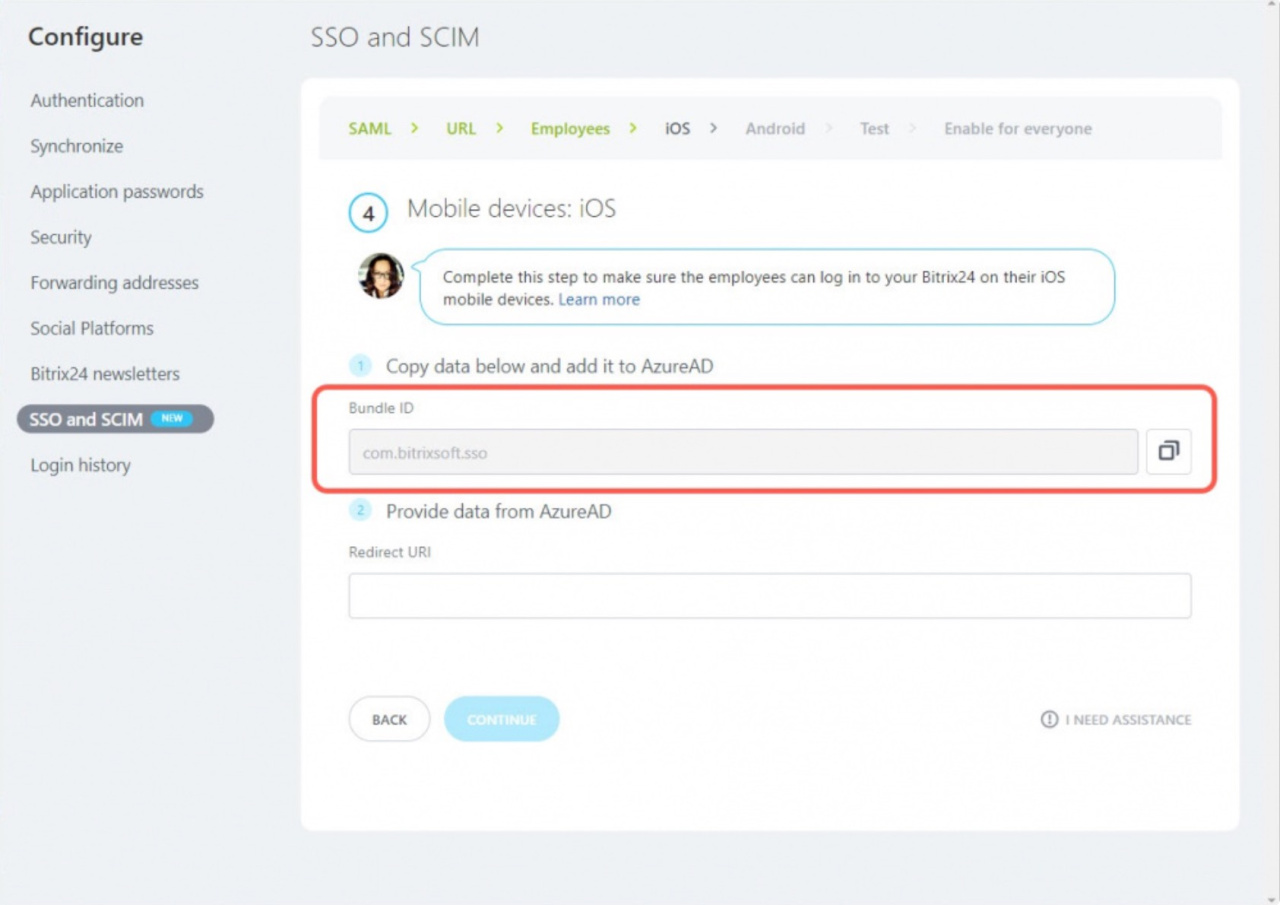Click the Back button
Screen dimensions: 1280x905
(389, 719)
